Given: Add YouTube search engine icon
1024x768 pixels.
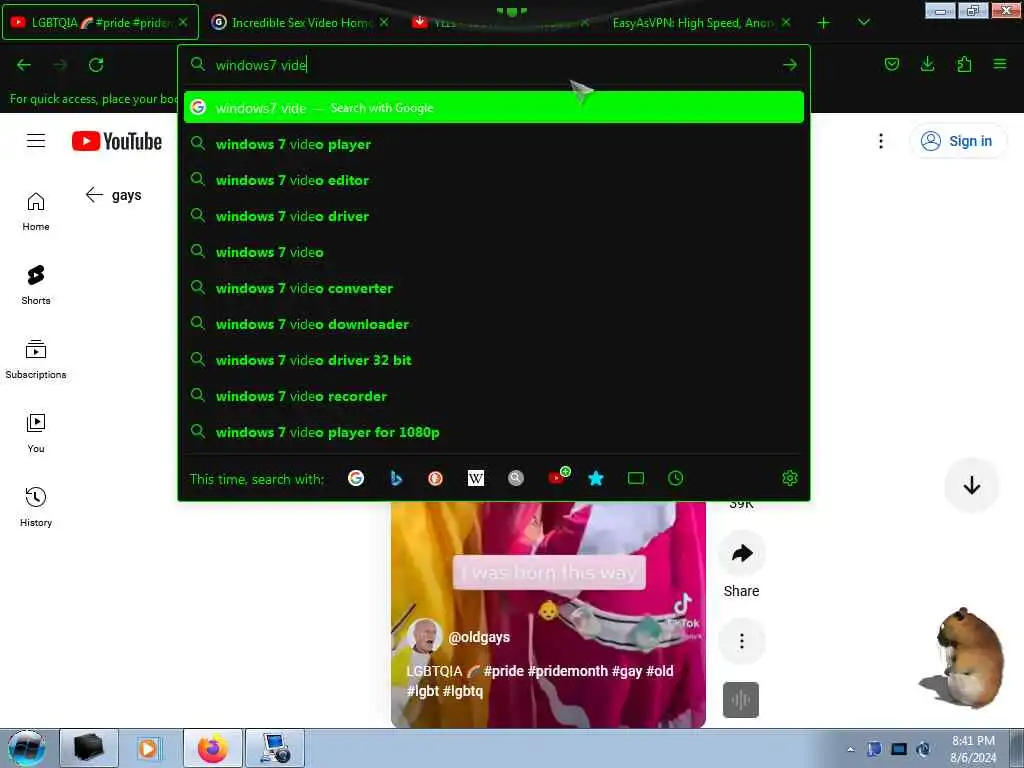Looking at the screenshot, I should 558,477.
